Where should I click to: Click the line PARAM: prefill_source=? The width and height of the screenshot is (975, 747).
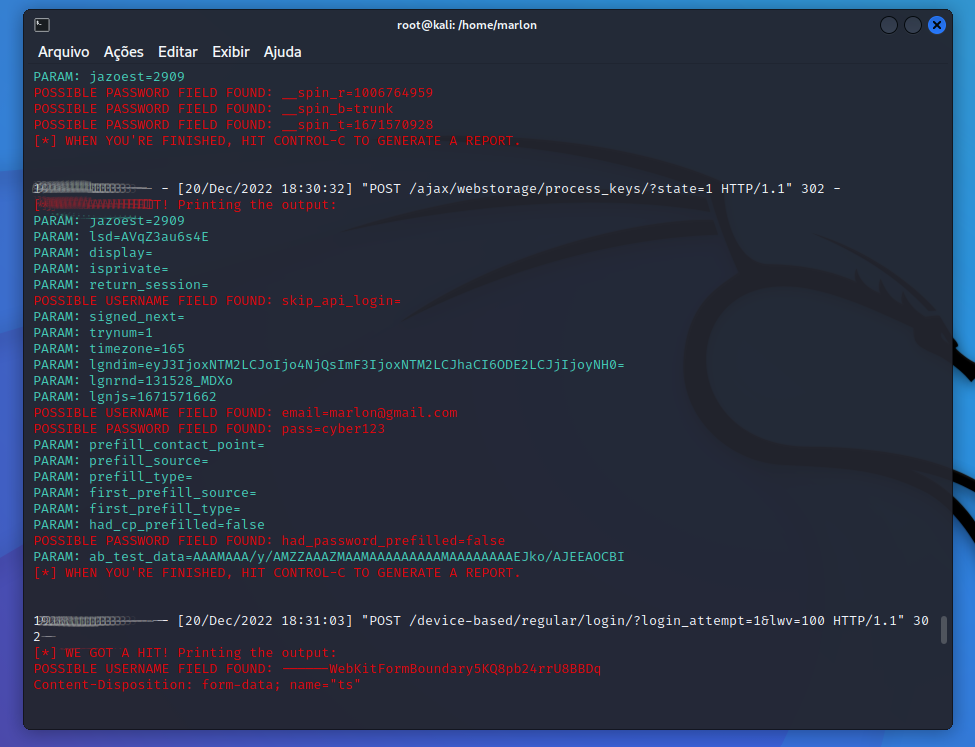pos(121,461)
